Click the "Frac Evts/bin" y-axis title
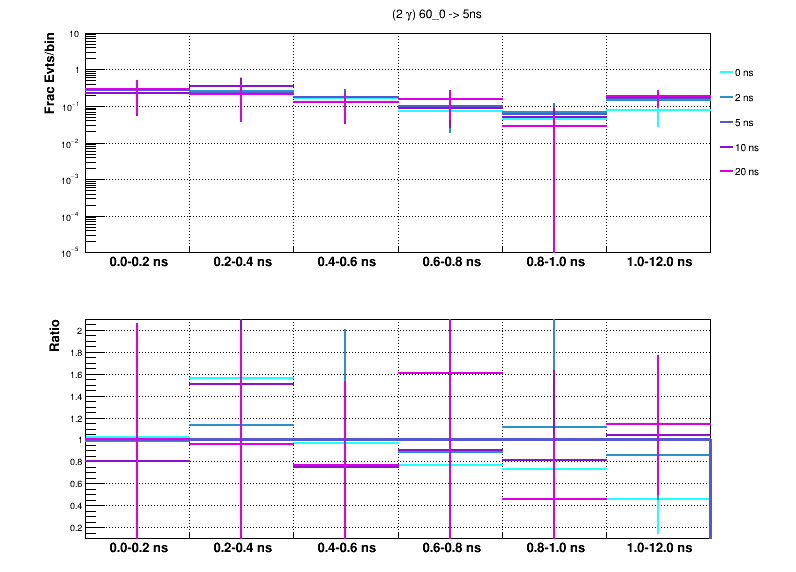The image size is (796, 572). click(x=50, y=73)
